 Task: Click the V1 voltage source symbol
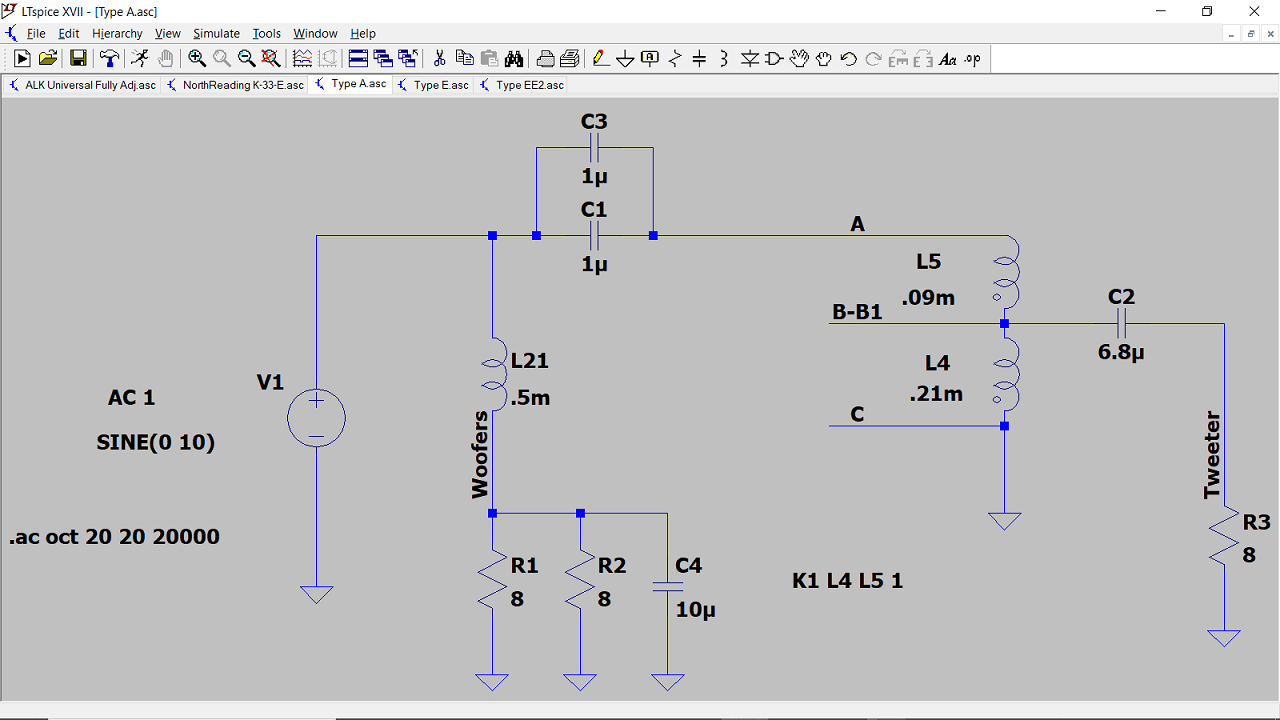click(316, 418)
